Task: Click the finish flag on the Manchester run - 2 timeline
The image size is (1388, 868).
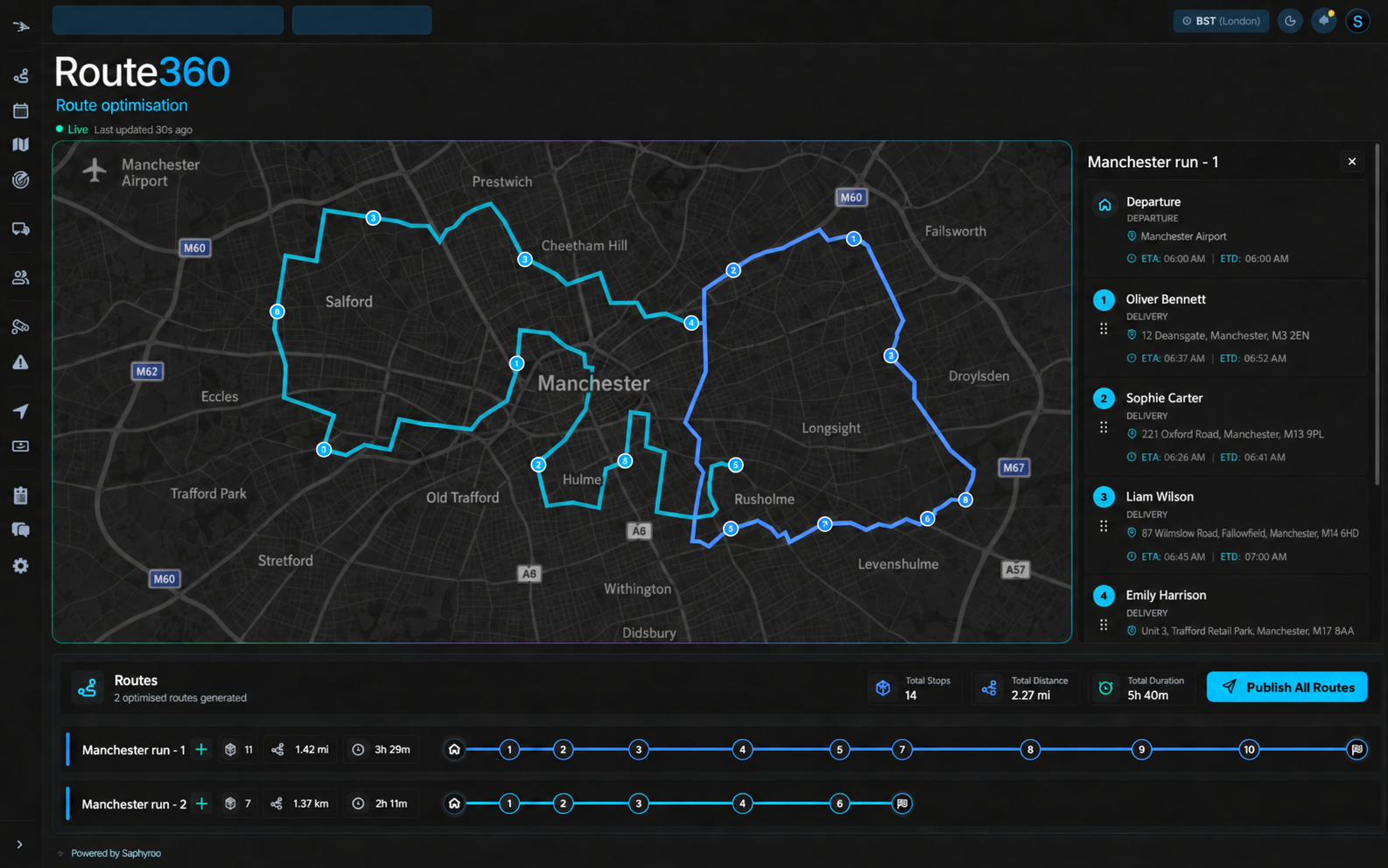Action: click(x=902, y=804)
